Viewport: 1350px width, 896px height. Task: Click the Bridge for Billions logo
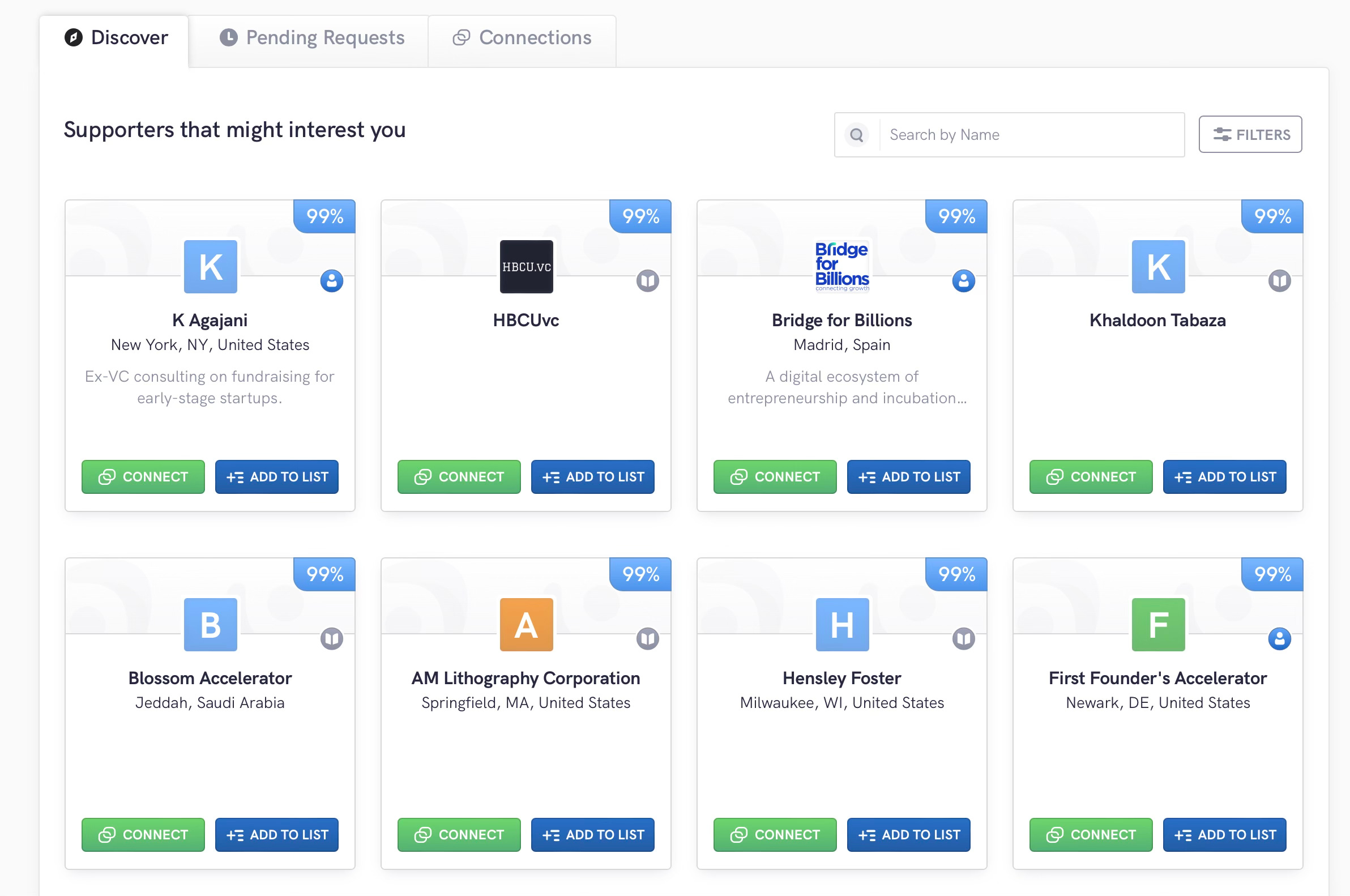pos(841,266)
